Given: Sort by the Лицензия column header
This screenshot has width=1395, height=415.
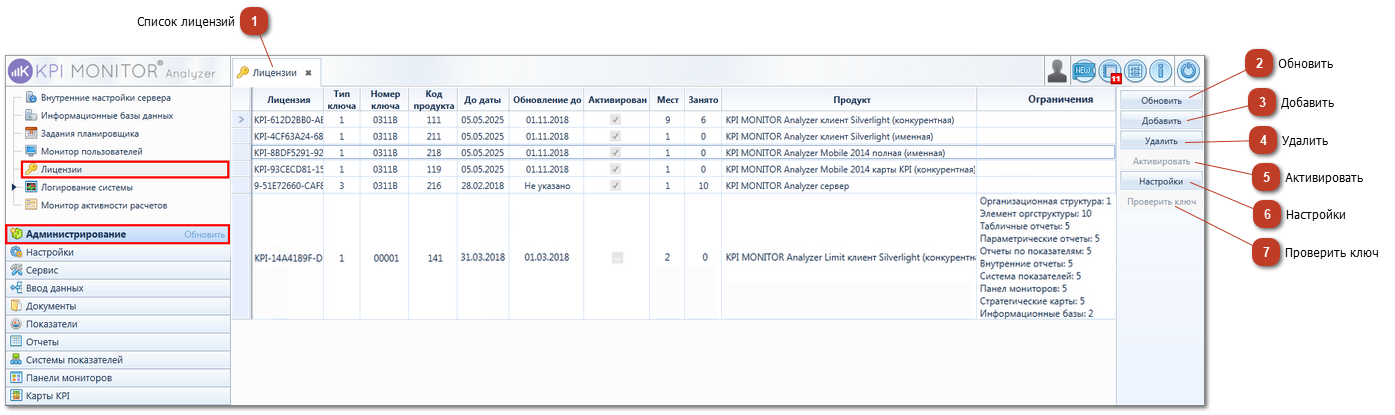Looking at the screenshot, I should [288, 100].
